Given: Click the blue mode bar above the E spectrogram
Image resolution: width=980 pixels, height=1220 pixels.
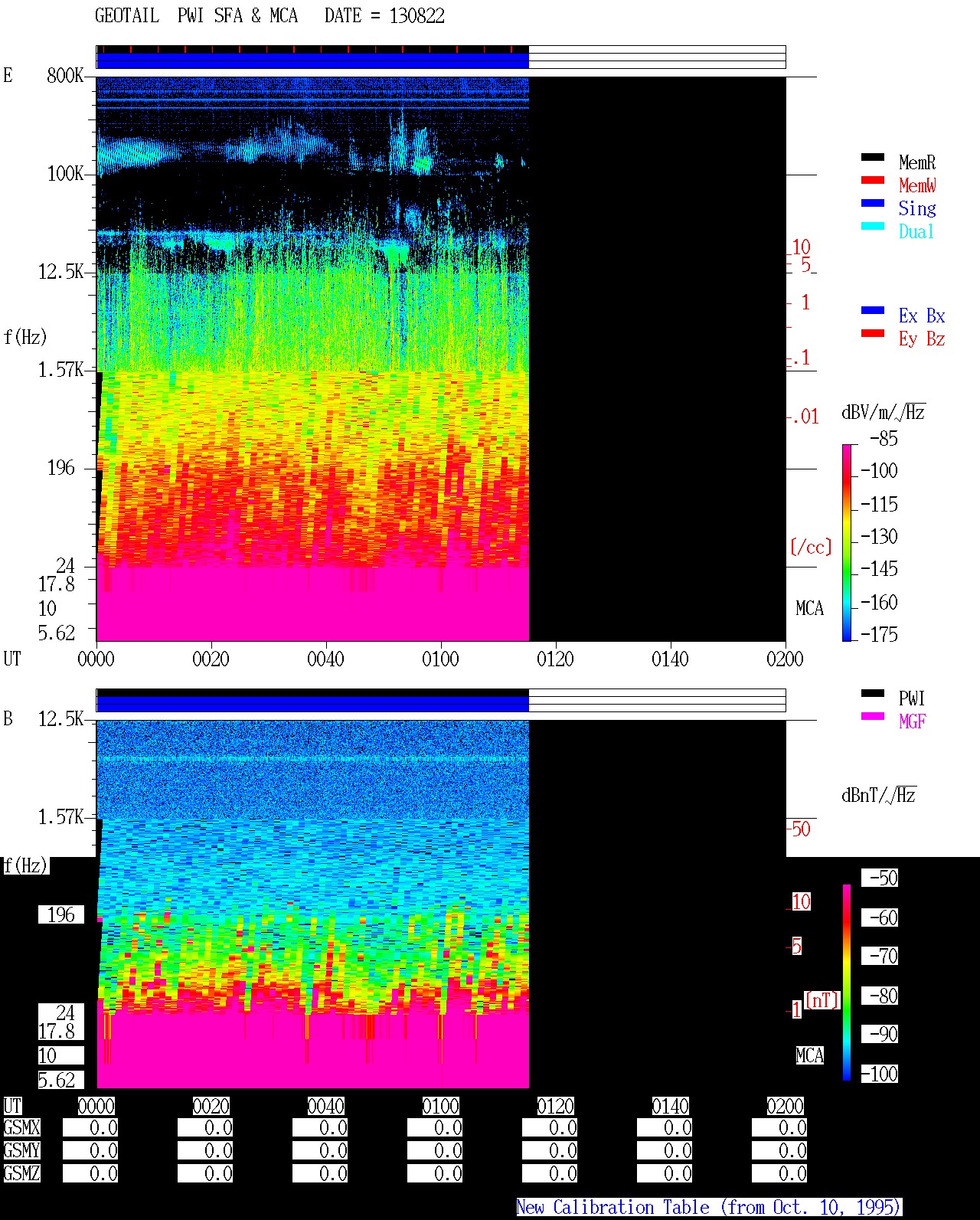Looking at the screenshot, I should pyautogui.click(x=312, y=61).
